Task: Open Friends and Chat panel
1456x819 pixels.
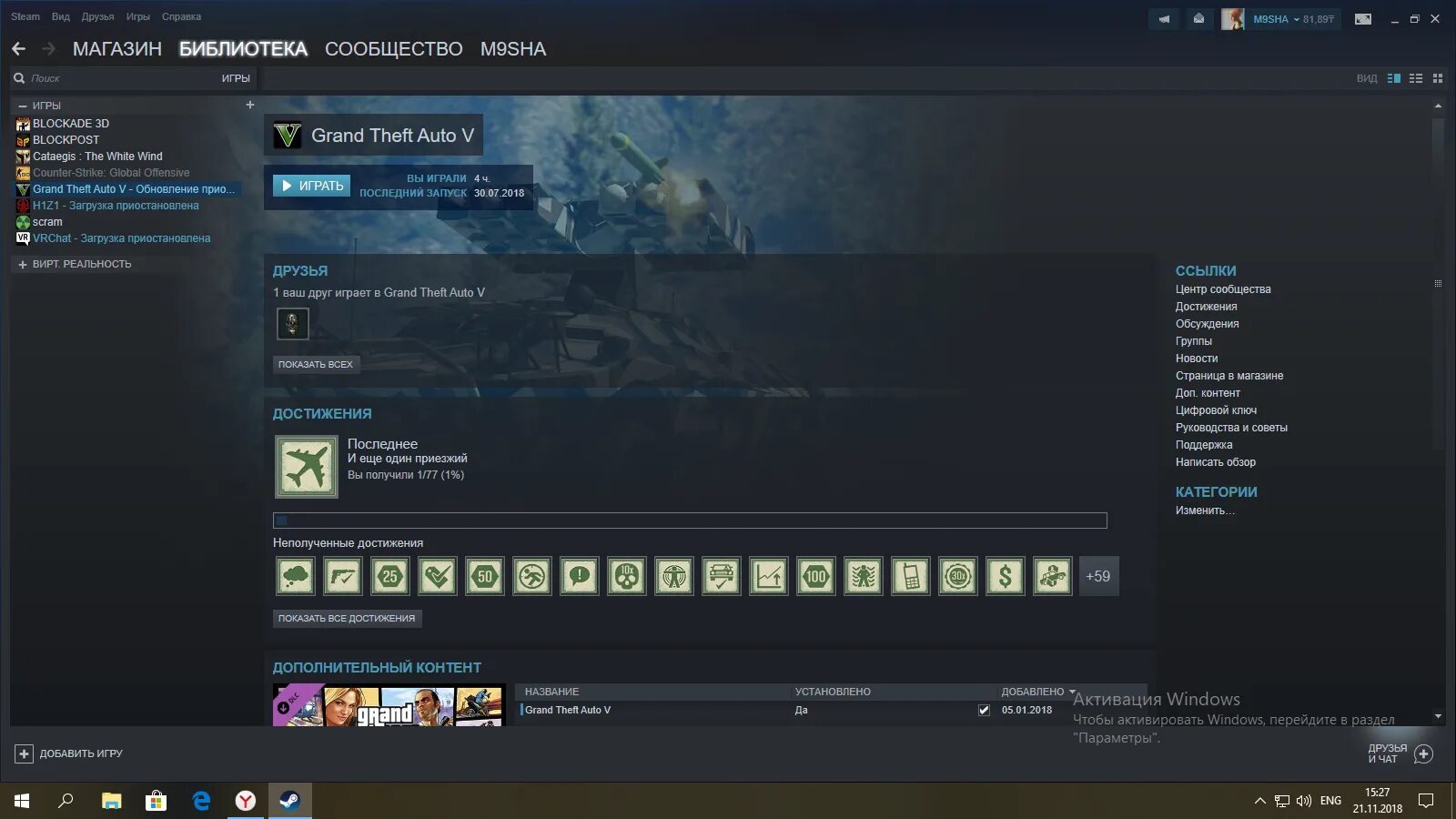Action: click(1400, 753)
